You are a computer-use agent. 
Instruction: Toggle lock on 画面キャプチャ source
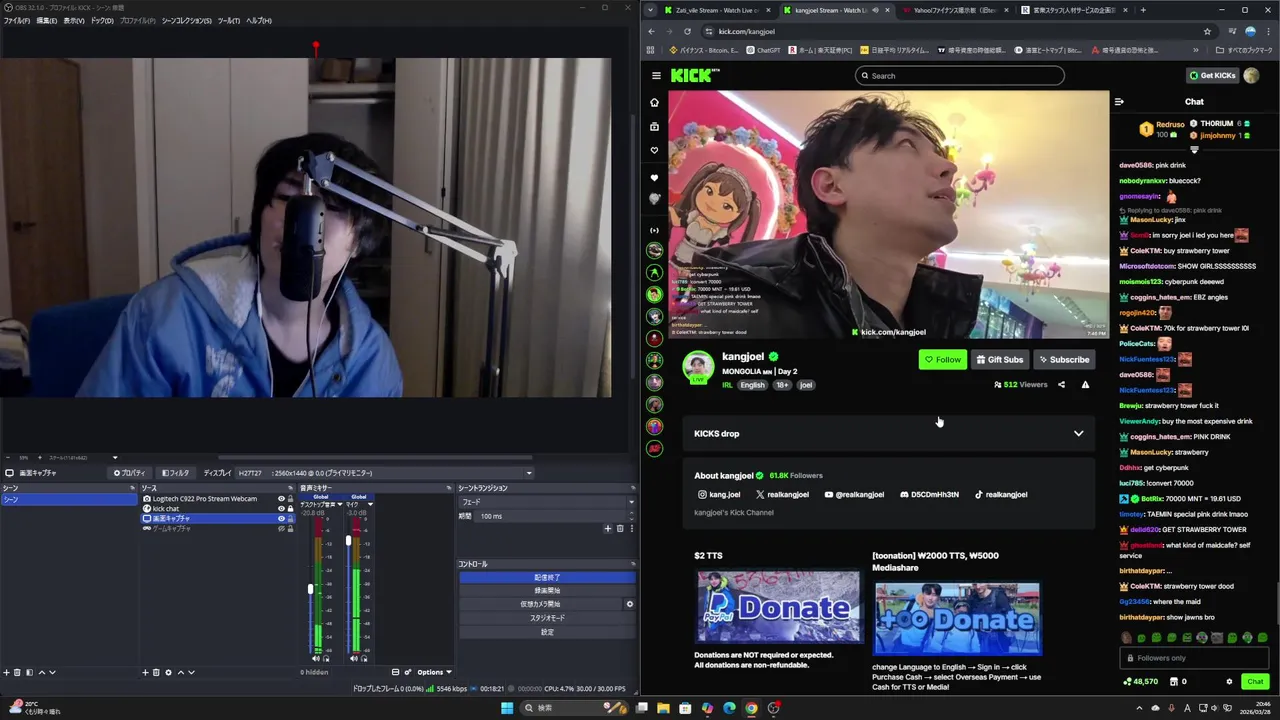pyautogui.click(x=291, y=519)
